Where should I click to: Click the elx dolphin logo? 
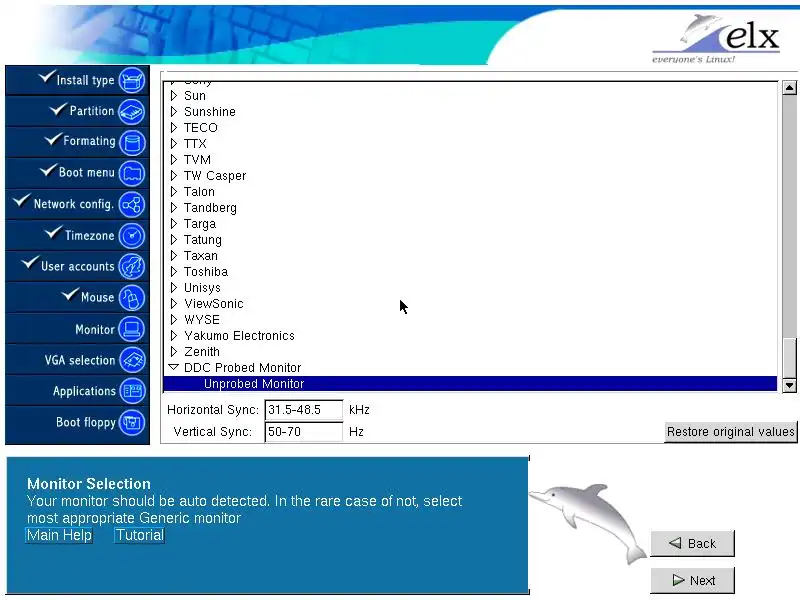pyautogui.click(x=715, y=38)
